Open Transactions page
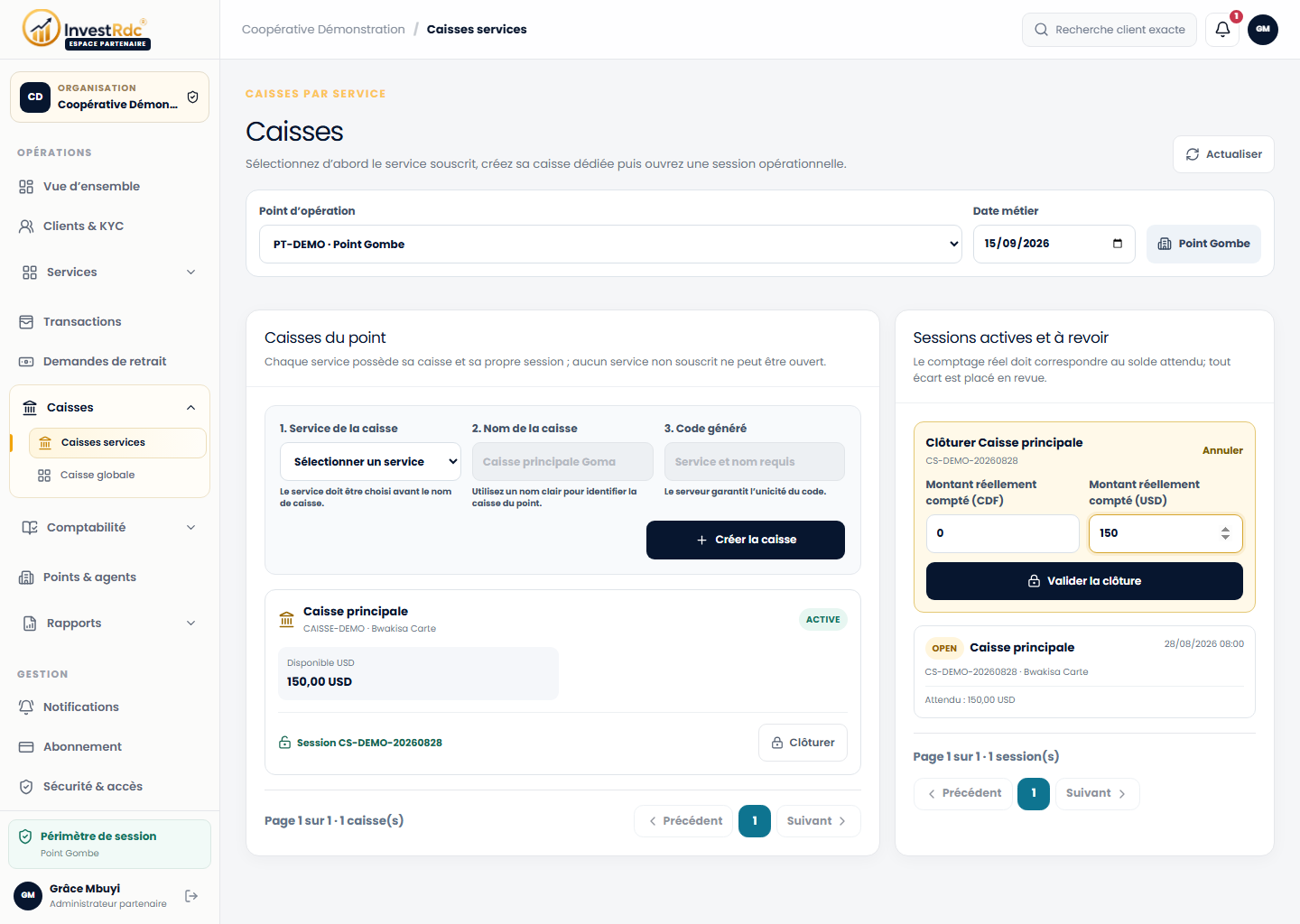 tap(109, 322)
